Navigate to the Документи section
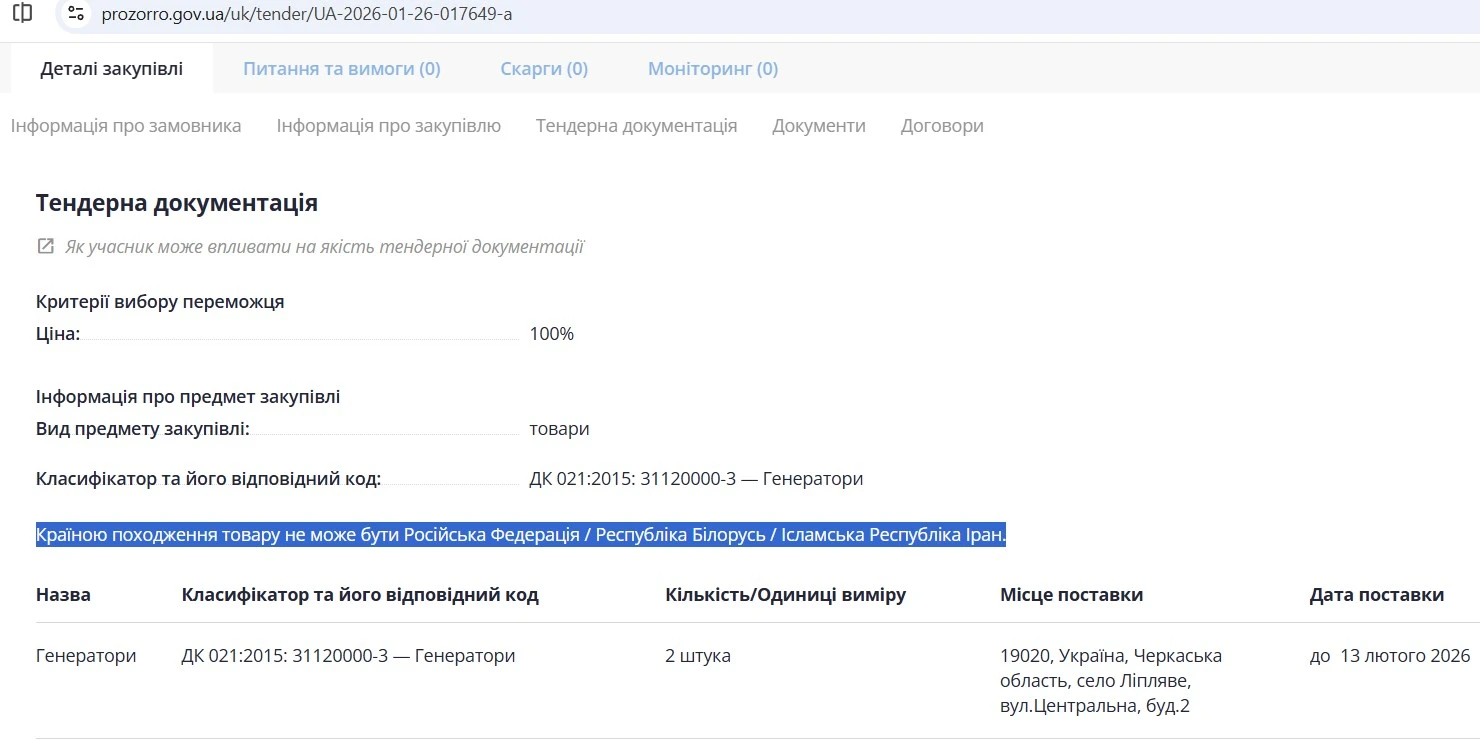This screenshot has width=1480, height=743. click(x=818, y=126)
